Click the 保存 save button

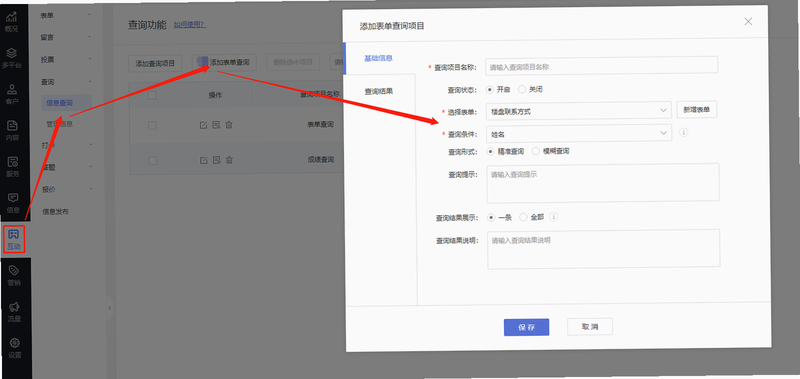(527, 327)
